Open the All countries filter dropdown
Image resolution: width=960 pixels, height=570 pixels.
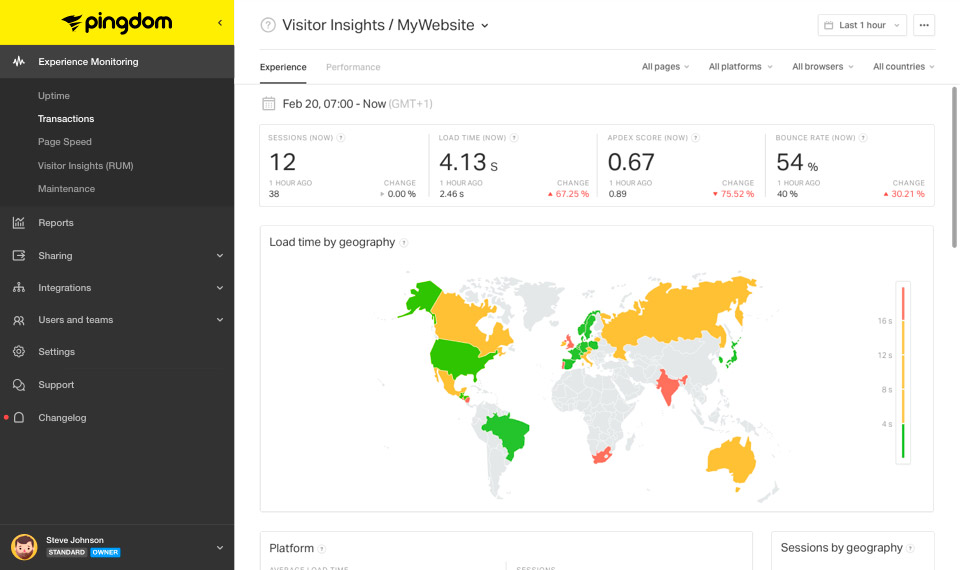903,67
